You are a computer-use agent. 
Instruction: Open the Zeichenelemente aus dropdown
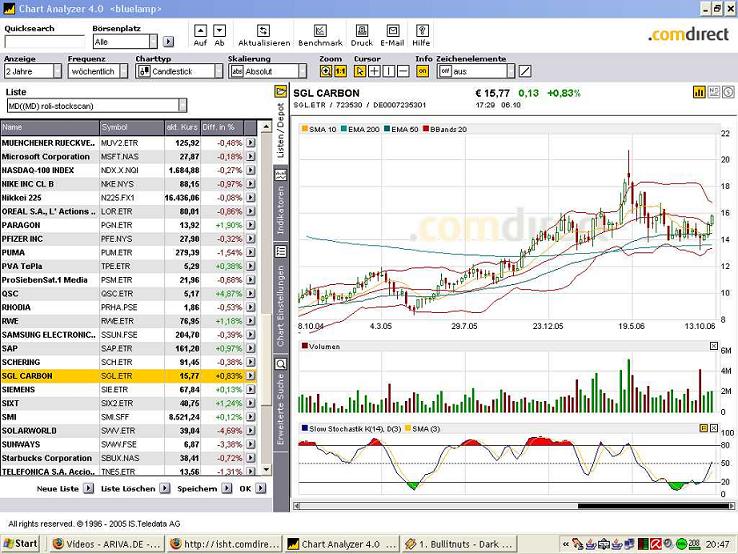coord(476,71)
